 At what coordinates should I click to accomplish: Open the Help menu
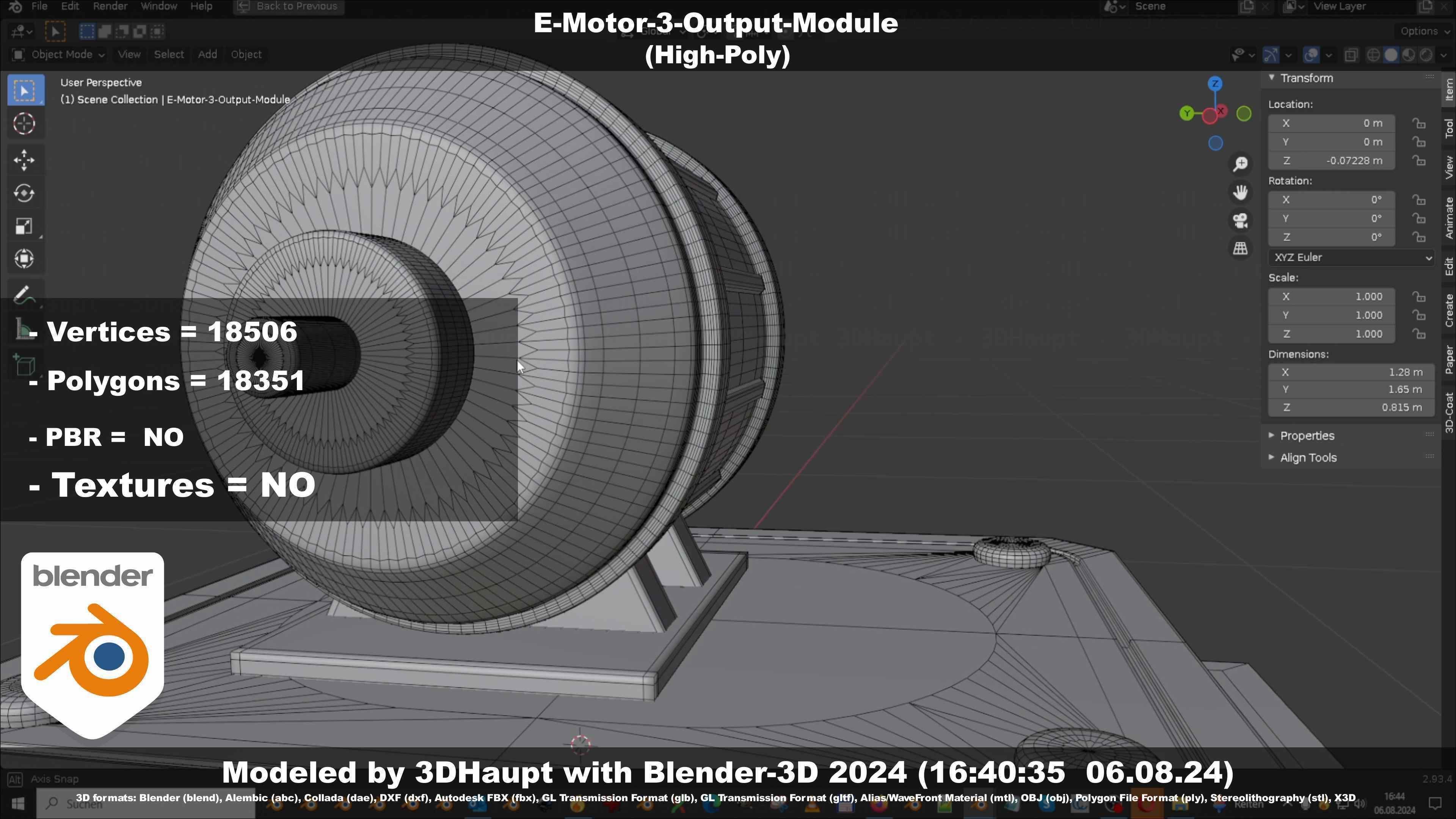201,6
